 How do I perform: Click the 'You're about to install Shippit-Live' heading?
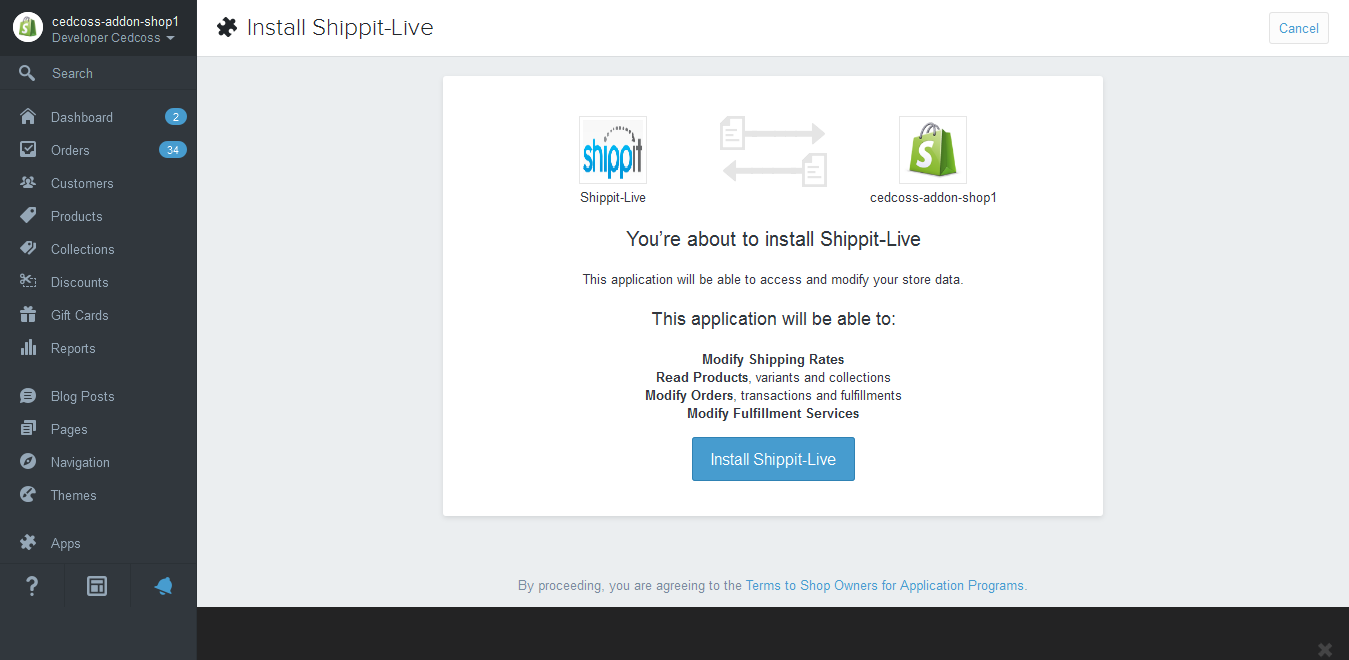pyautogui.click(x=773, y=239)
